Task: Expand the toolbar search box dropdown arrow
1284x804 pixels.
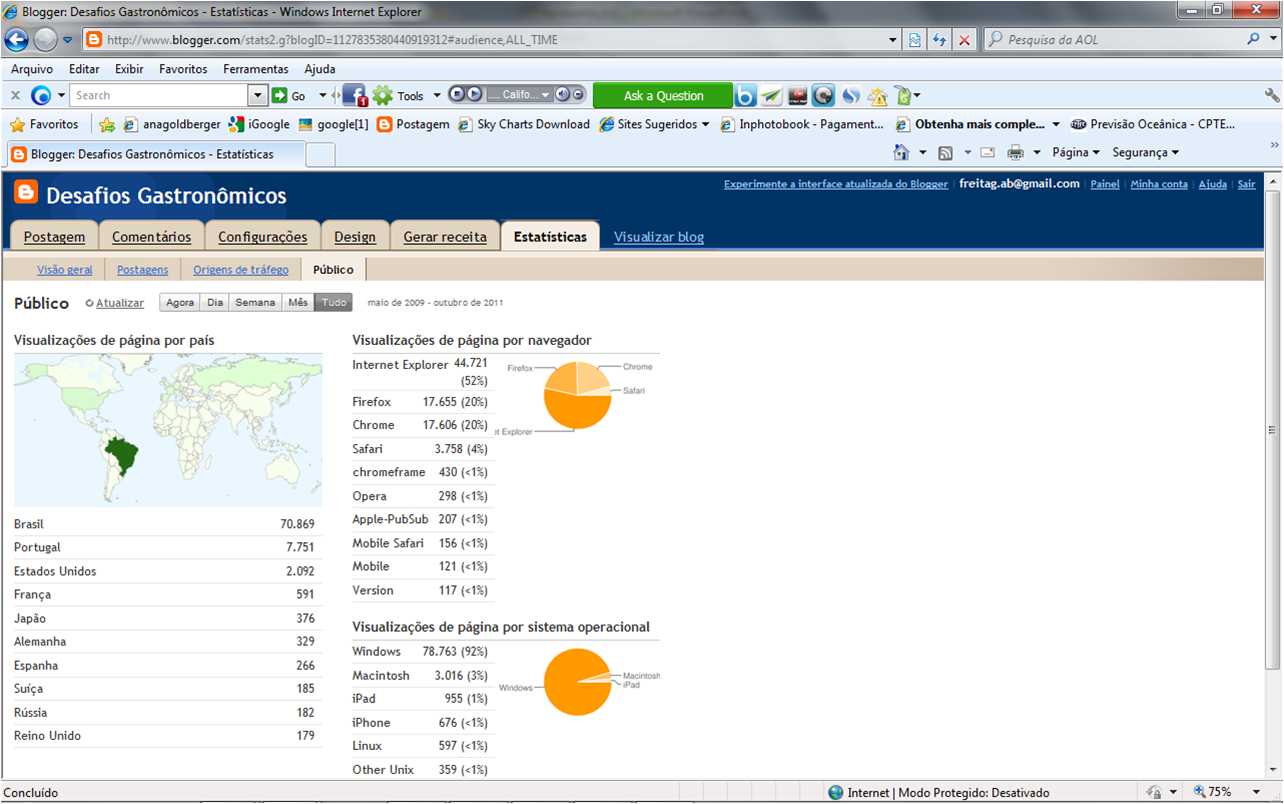Action: 258,96
